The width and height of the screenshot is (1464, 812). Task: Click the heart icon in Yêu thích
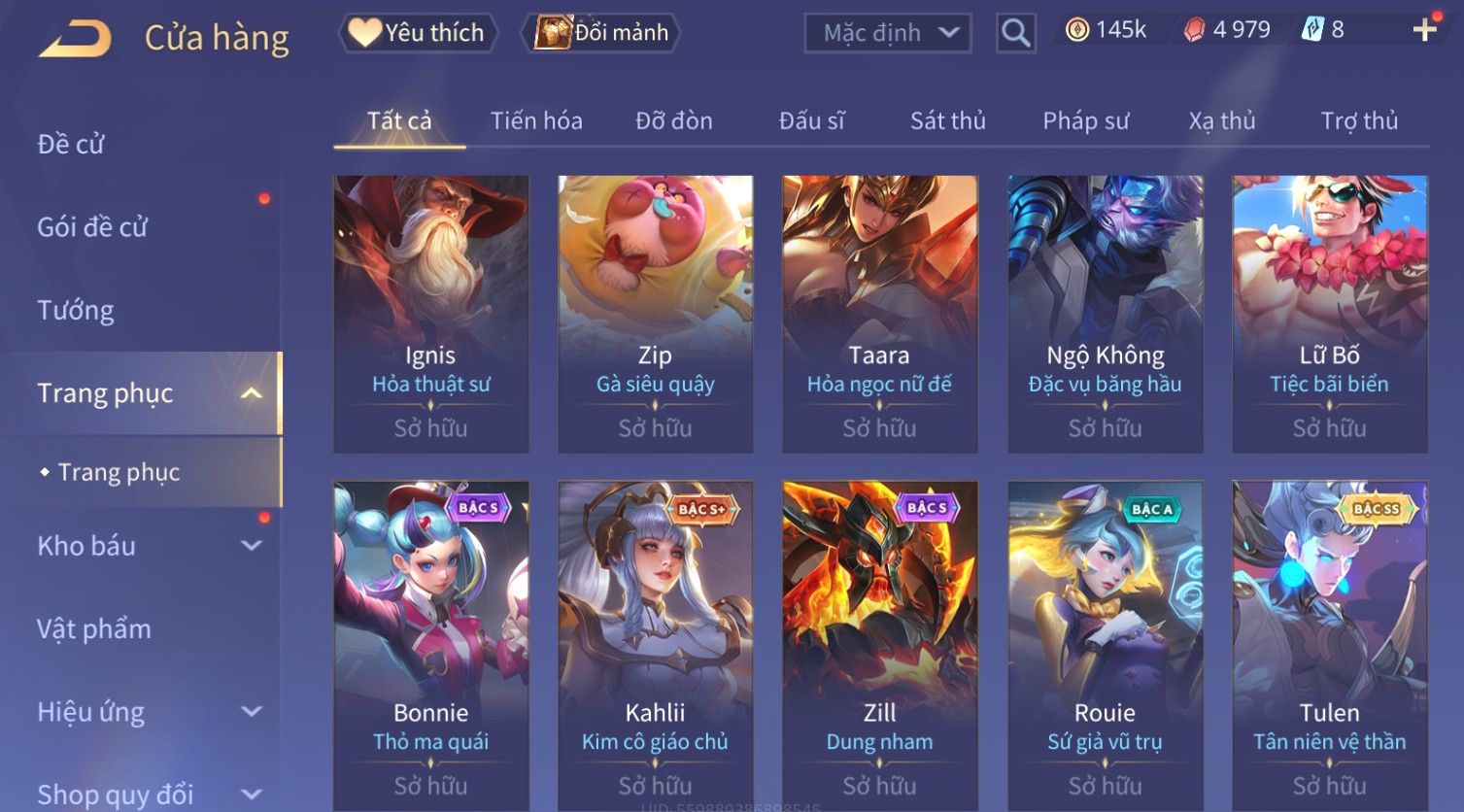364,32
